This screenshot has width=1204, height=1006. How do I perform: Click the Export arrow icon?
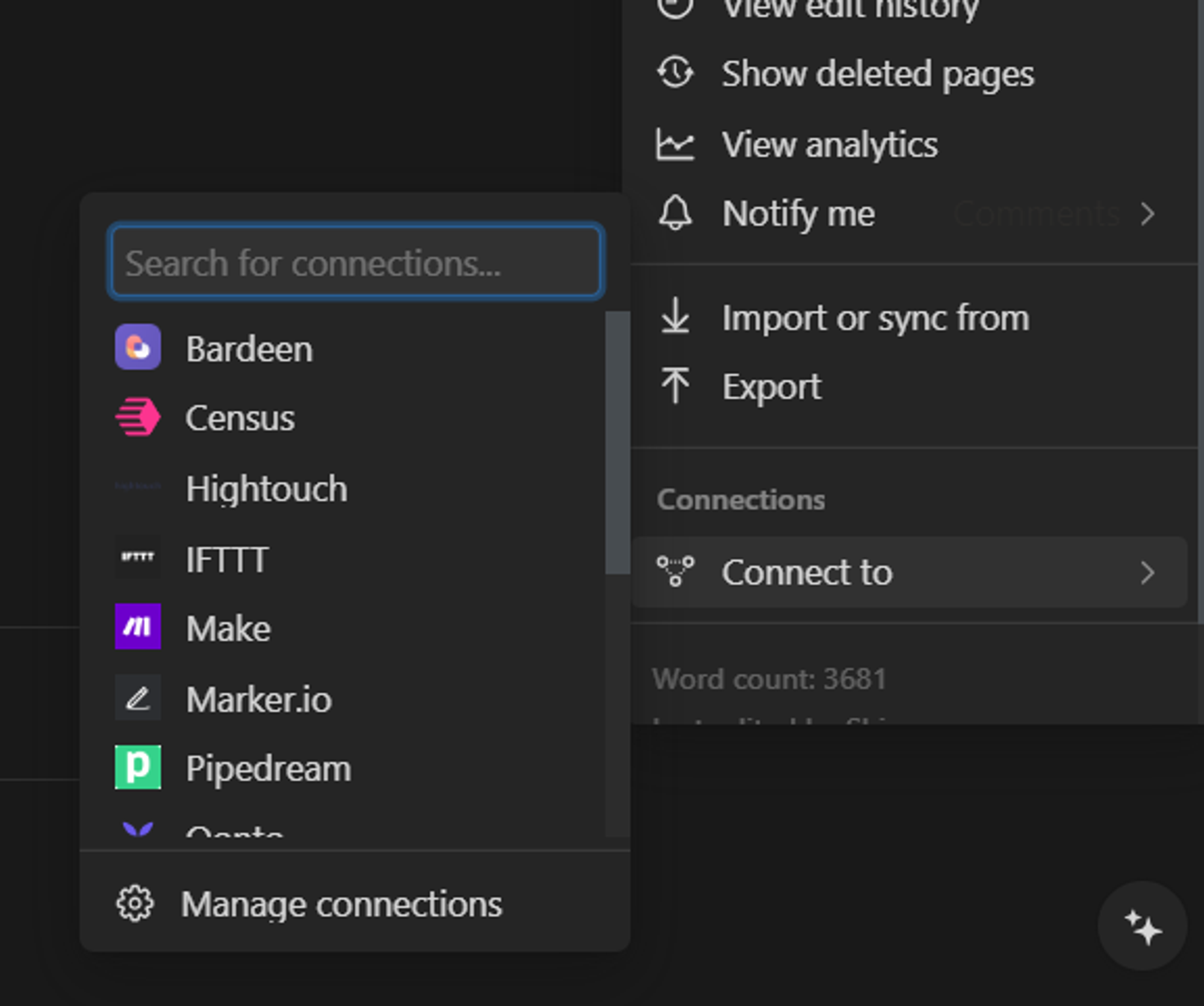point(675,385)
